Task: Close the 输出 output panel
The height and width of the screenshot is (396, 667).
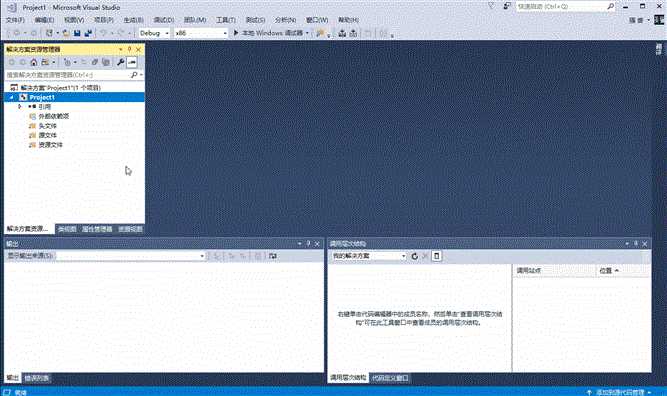Action: coord(317,244)
